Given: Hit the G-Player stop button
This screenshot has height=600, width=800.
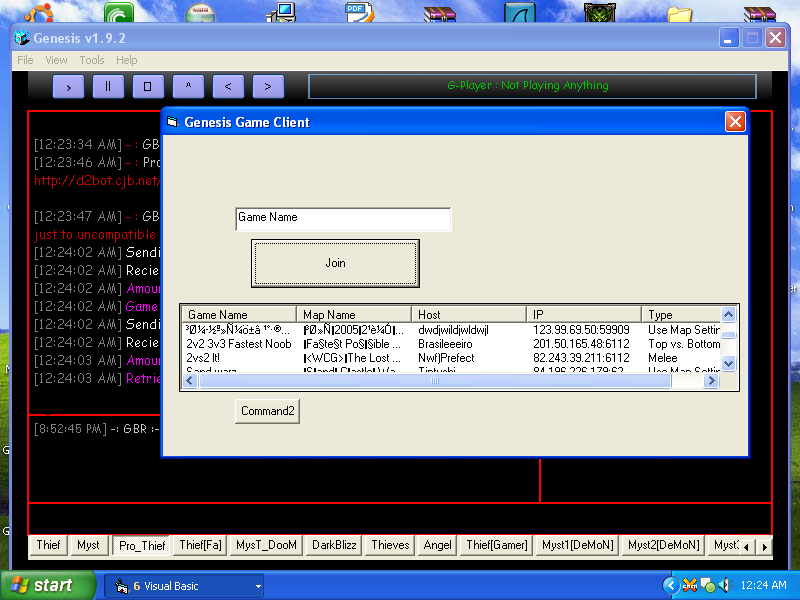Looking at the screenshot, I should pos(148,86).
